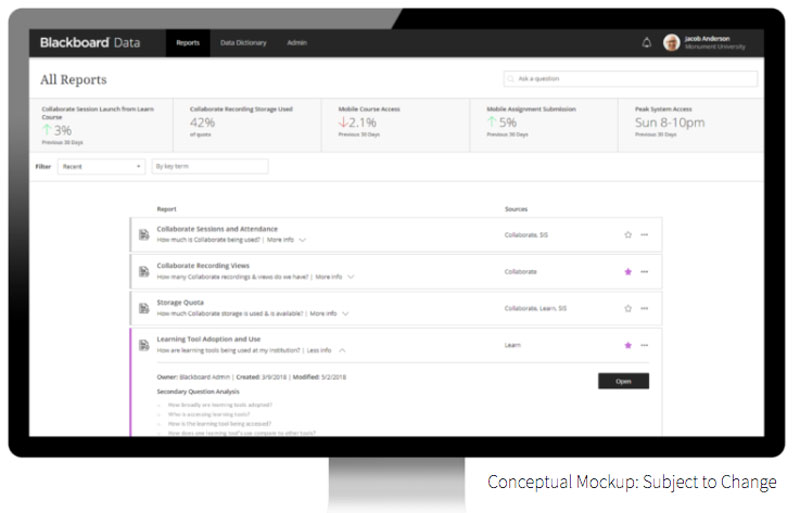Select the Peak System Access metric card

691,126
